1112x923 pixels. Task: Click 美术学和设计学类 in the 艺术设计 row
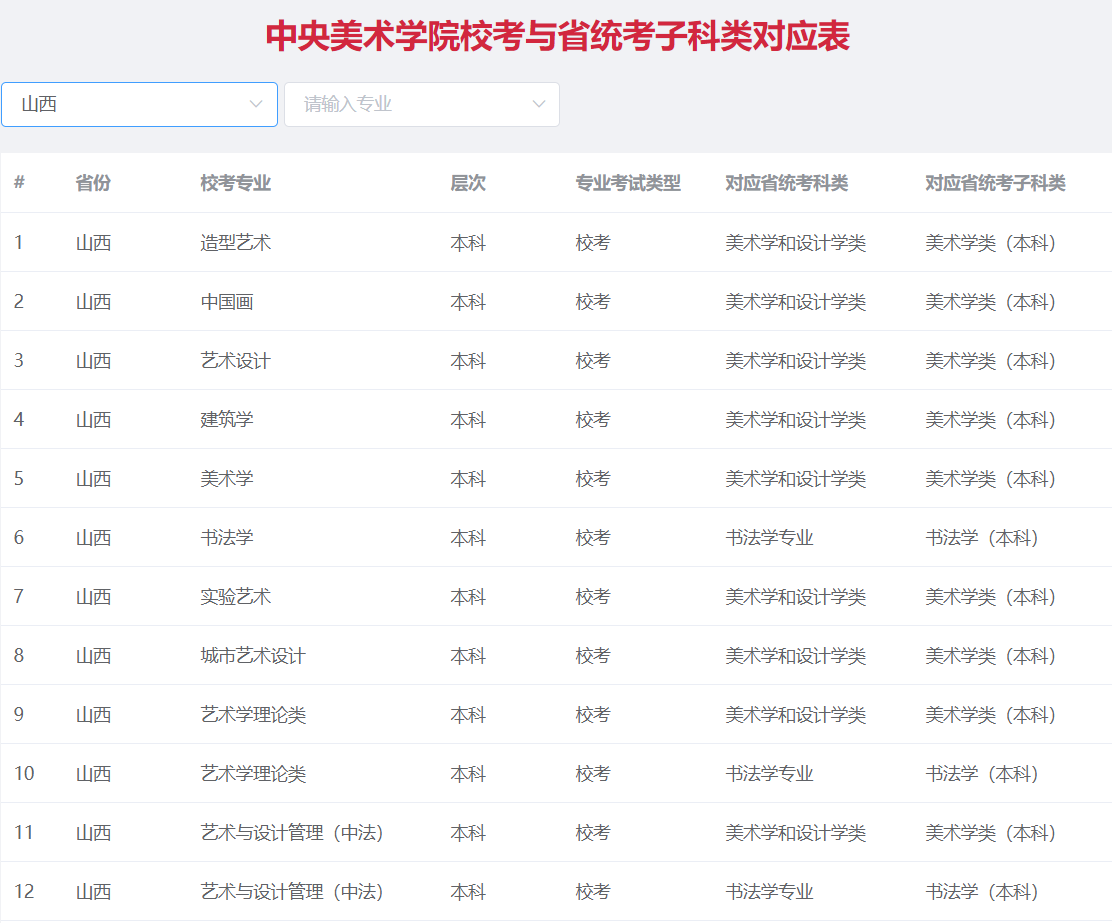795,360
